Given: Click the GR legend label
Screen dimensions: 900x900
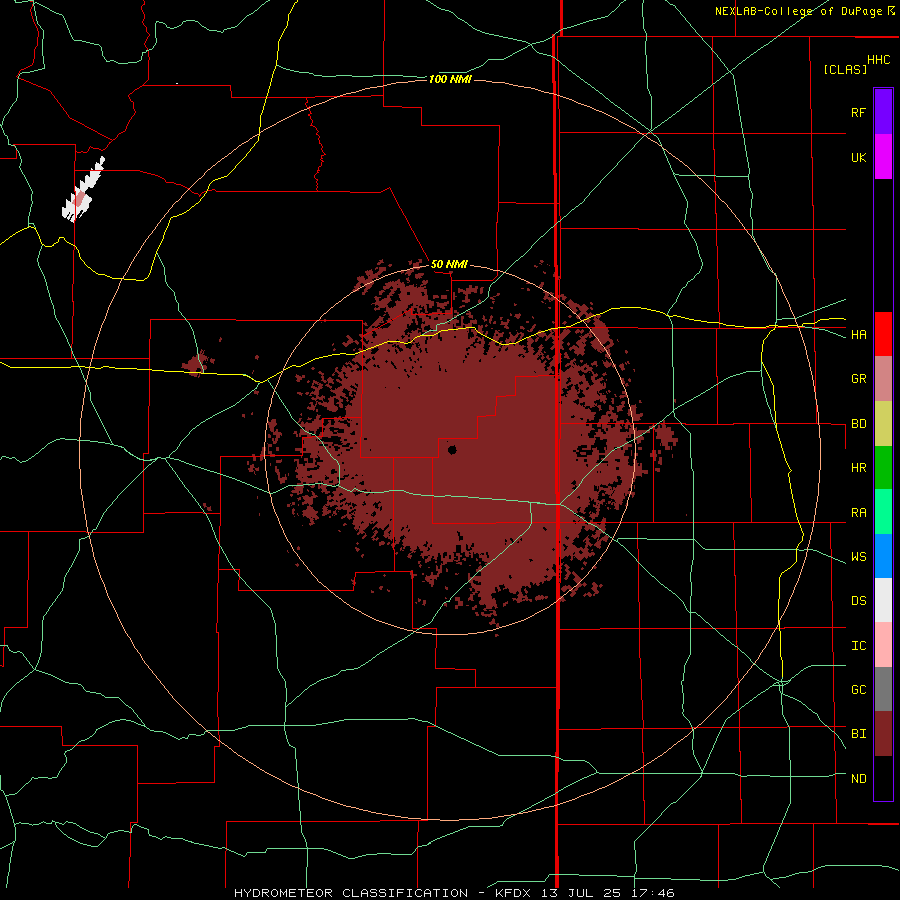Looking at the screenshot, I should coord(858,379).
